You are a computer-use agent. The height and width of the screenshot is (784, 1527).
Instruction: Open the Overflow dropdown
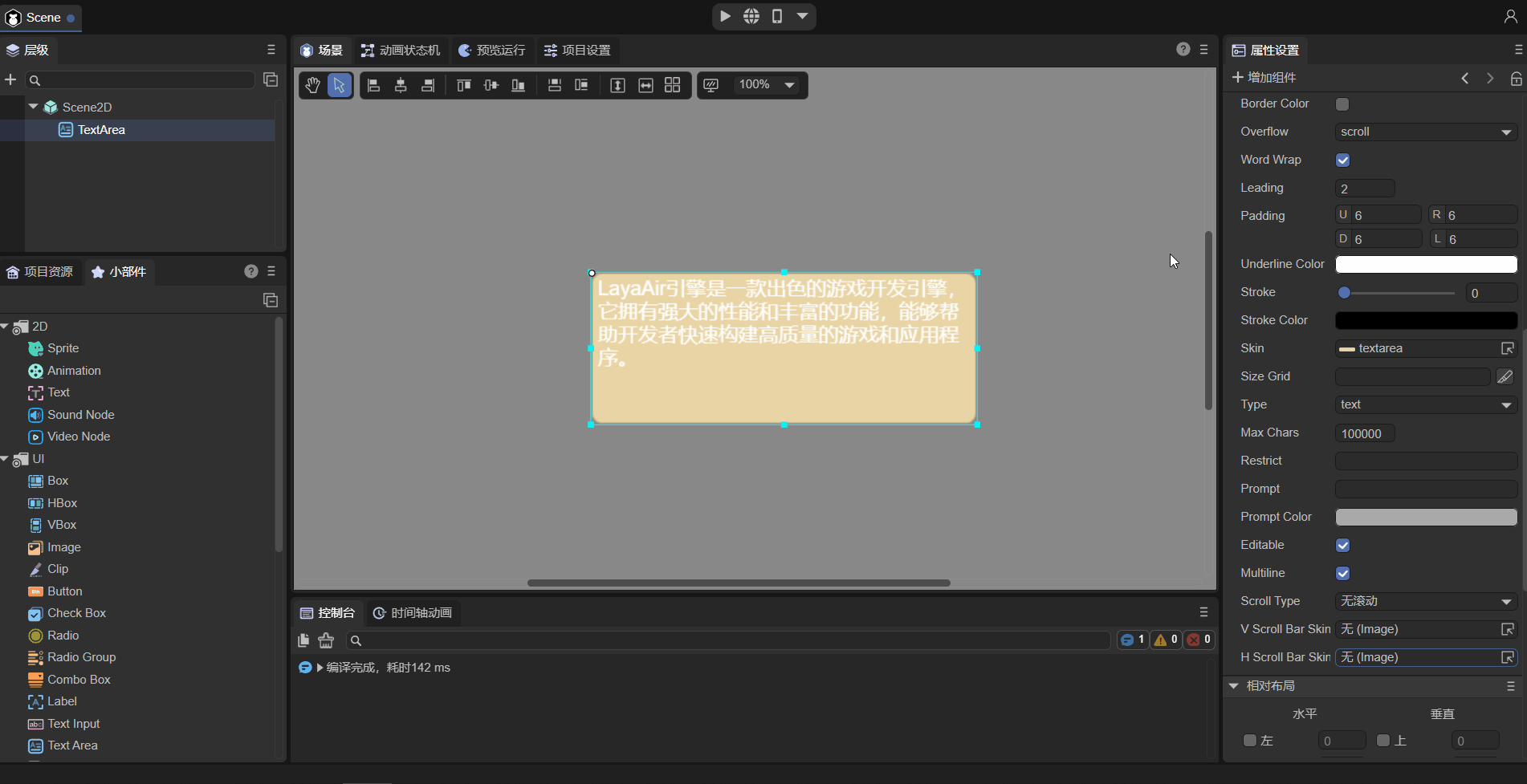pyautogui.click(x=1425, y=132)
